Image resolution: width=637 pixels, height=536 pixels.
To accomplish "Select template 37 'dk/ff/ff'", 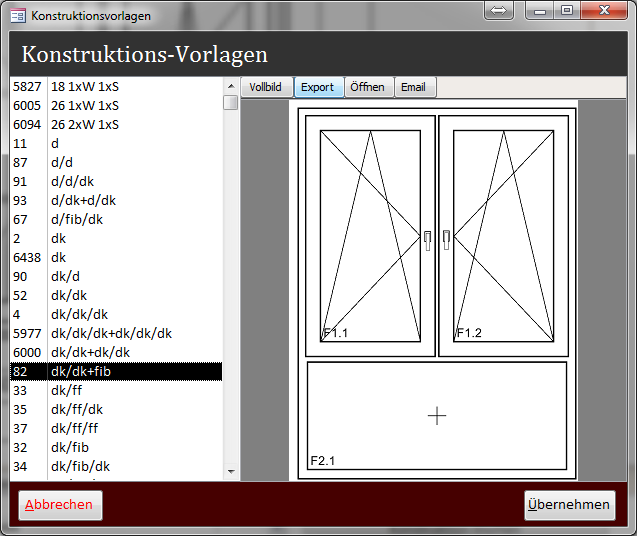I will tap(116, 428).
